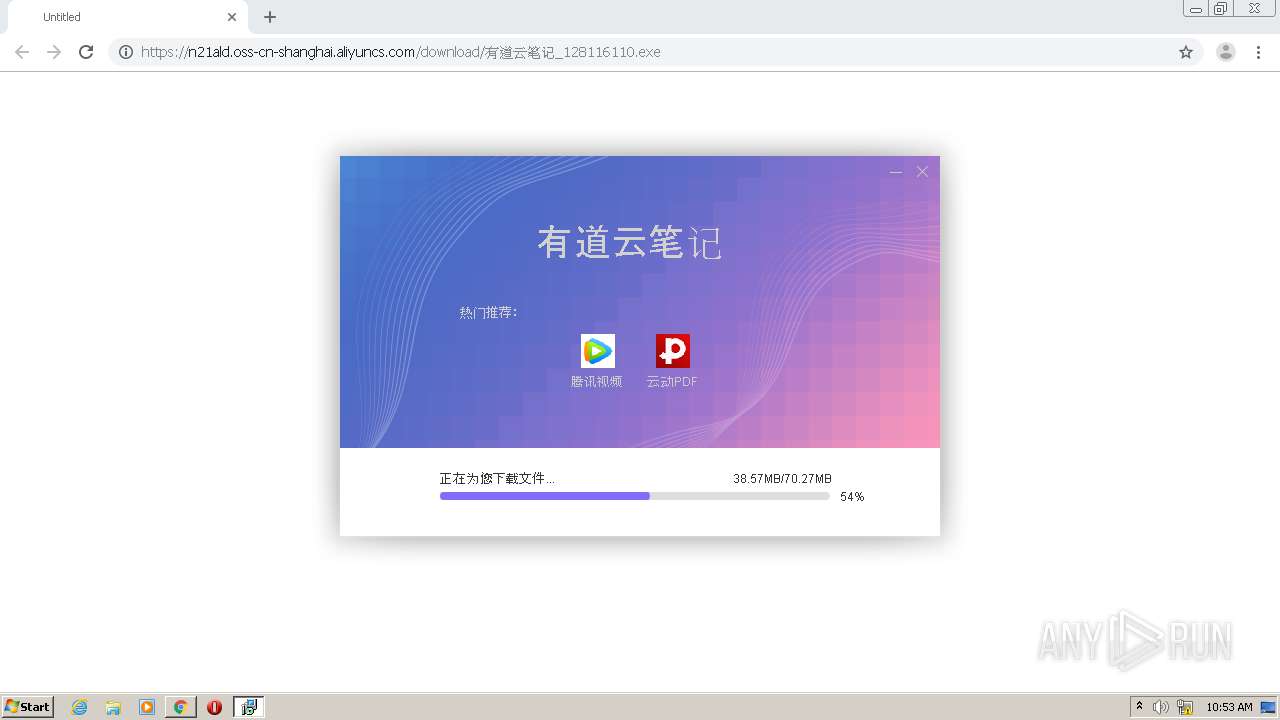Click the 正在为您下载文件 status text
The width and height of the screenshot is (1280, 720).
tap(497, 479)
